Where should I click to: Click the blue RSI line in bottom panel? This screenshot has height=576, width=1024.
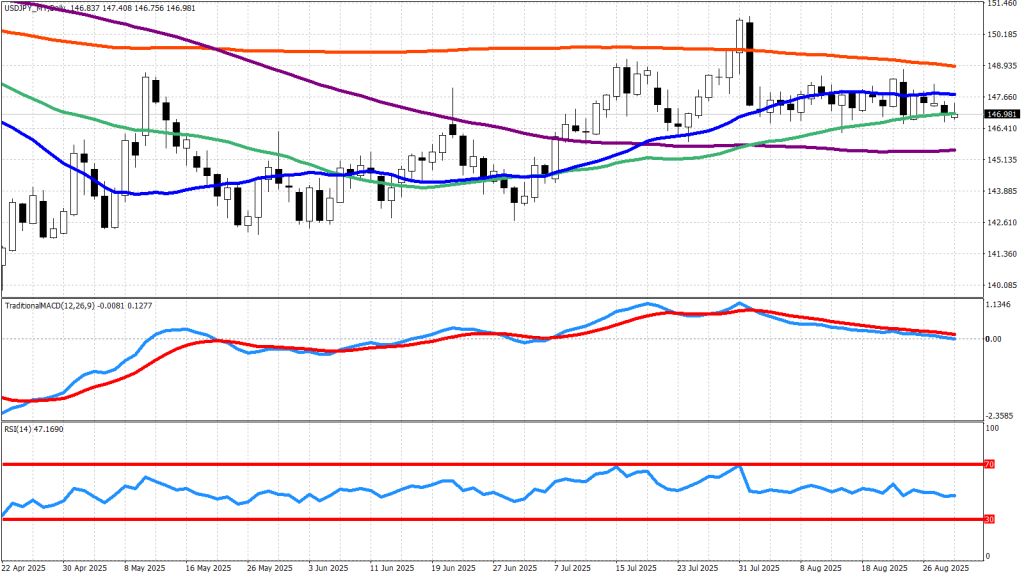click(x=300, y=494)
